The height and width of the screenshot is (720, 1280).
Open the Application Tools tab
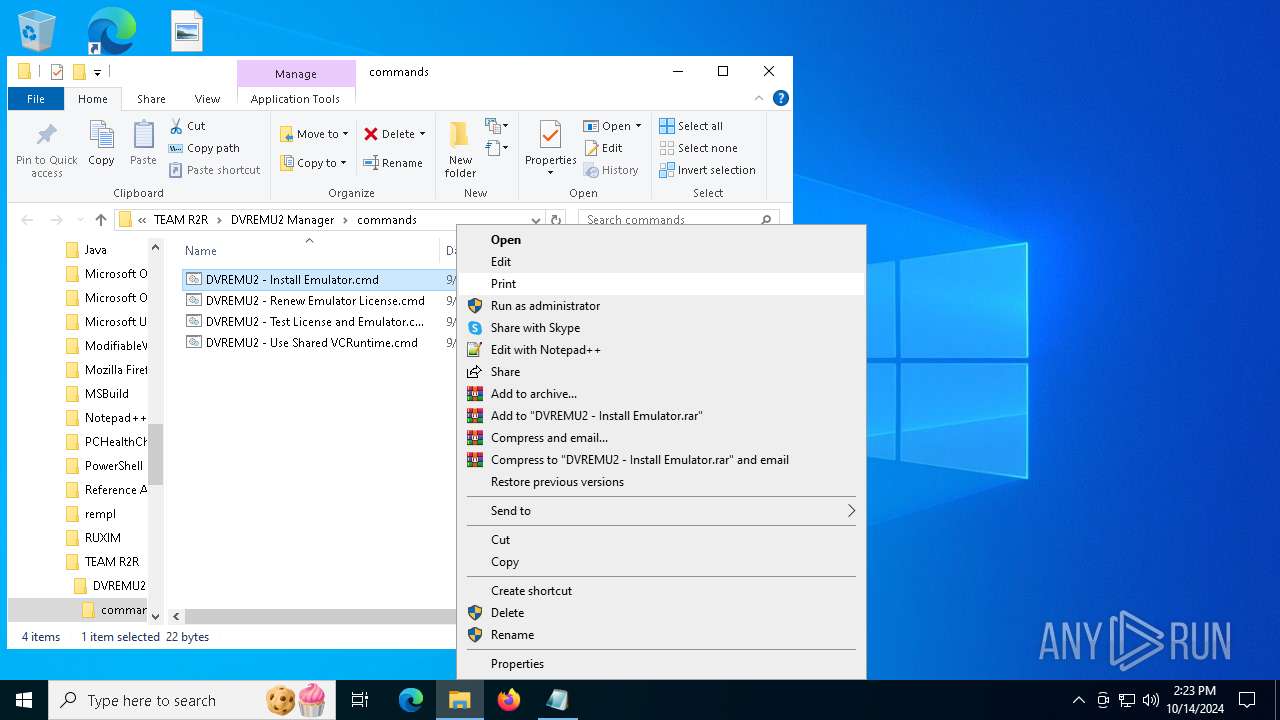click(x=295, y=99)
